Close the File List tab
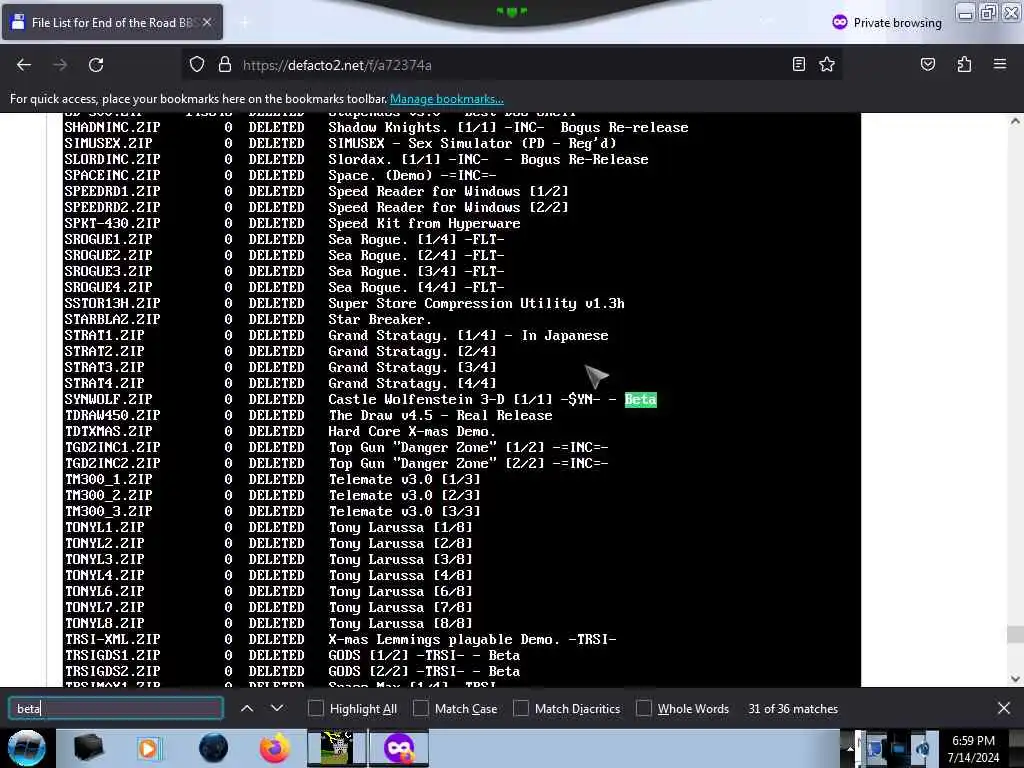Screen dimensions: 1024x768 coord(207,22)
